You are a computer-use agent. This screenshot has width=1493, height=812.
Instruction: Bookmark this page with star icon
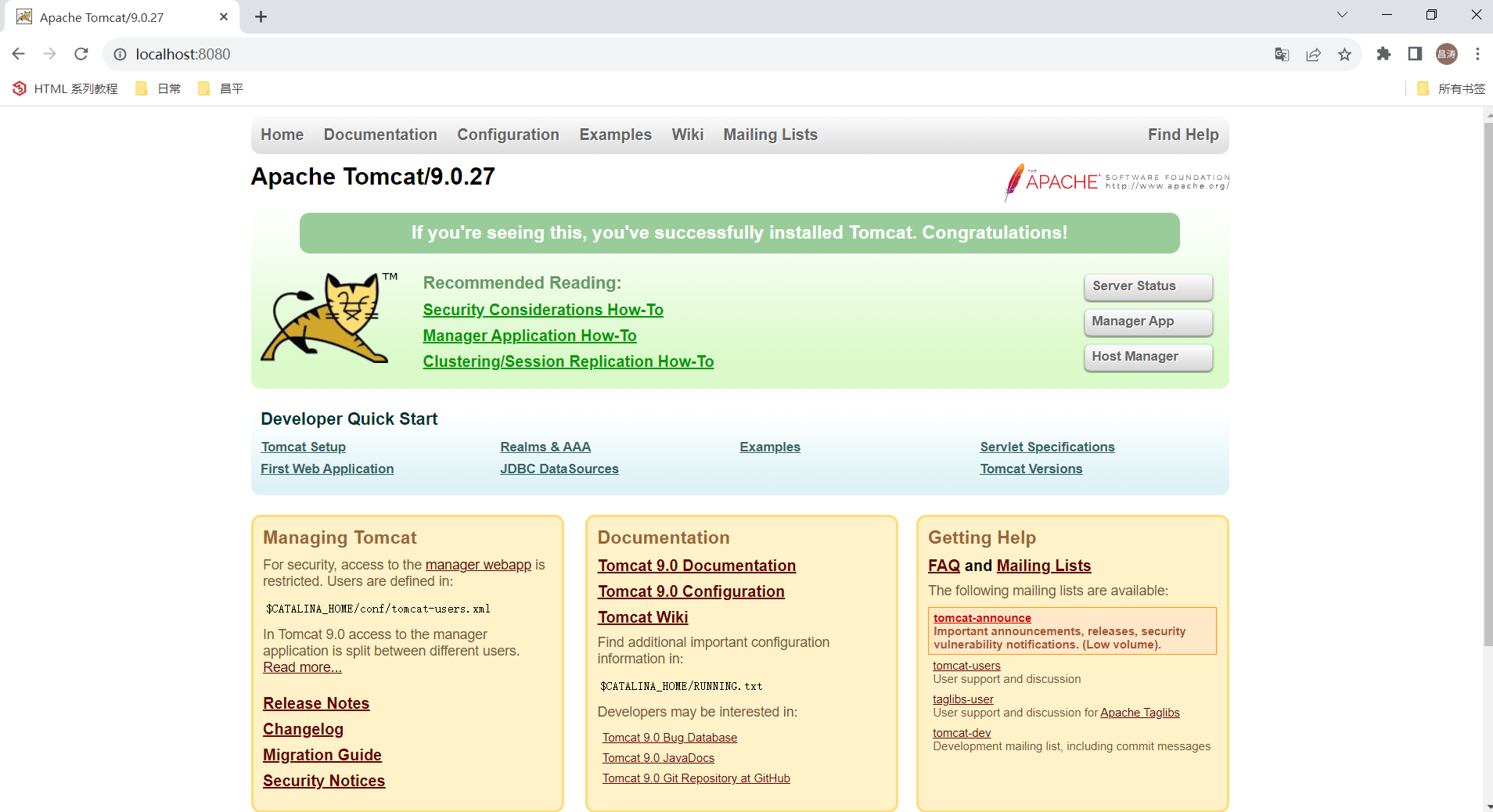[1344, 54]
